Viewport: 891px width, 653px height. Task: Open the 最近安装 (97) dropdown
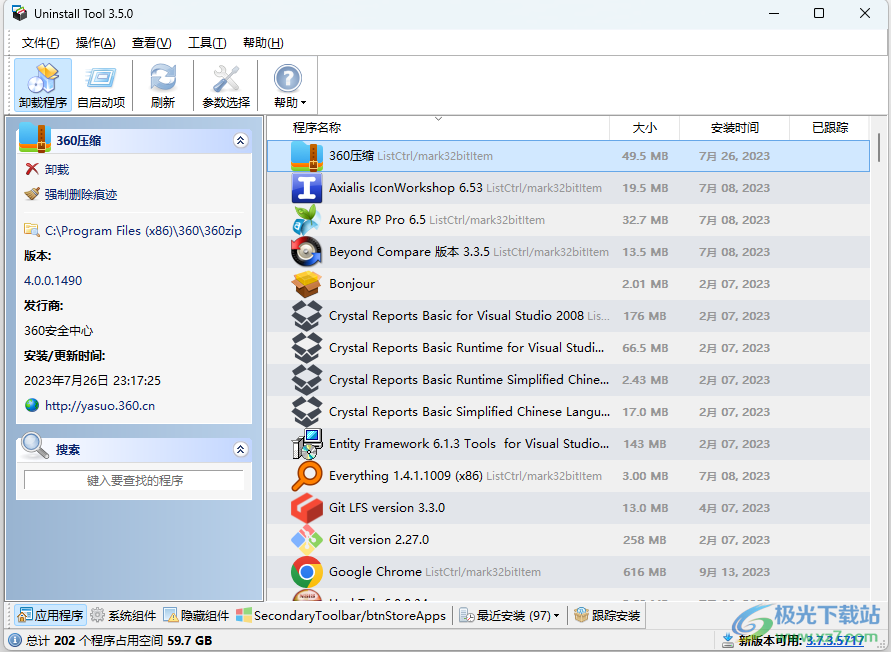pyautogui.click(x=509, y=615)
